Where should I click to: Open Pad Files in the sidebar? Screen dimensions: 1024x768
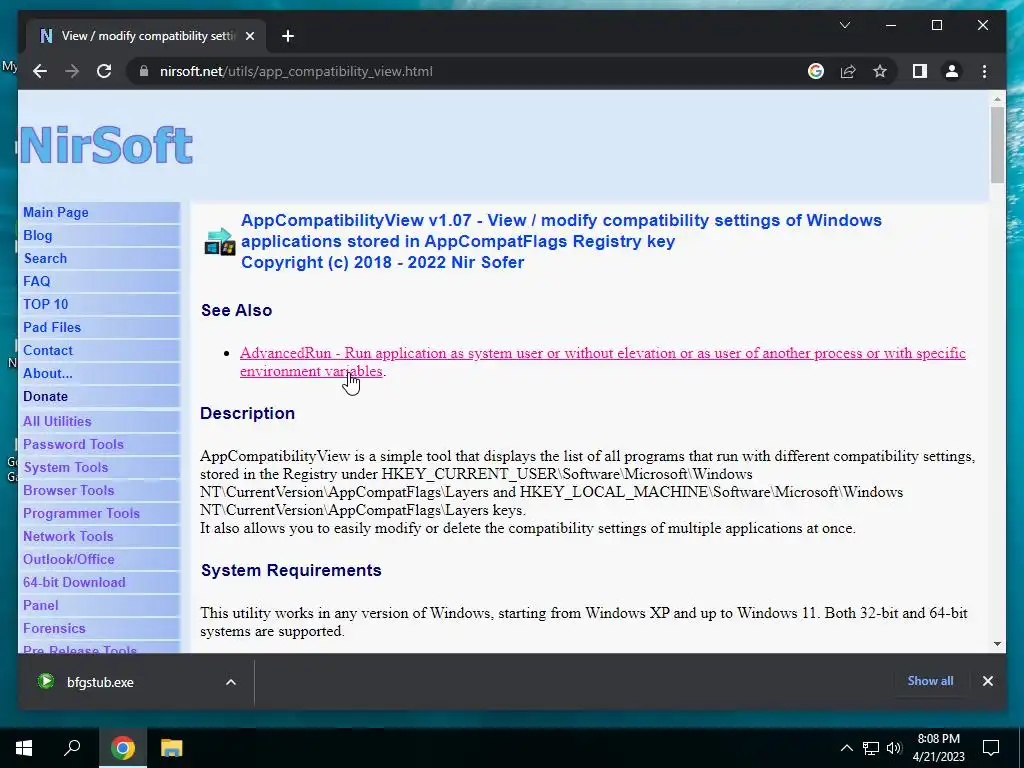(52, 327)
